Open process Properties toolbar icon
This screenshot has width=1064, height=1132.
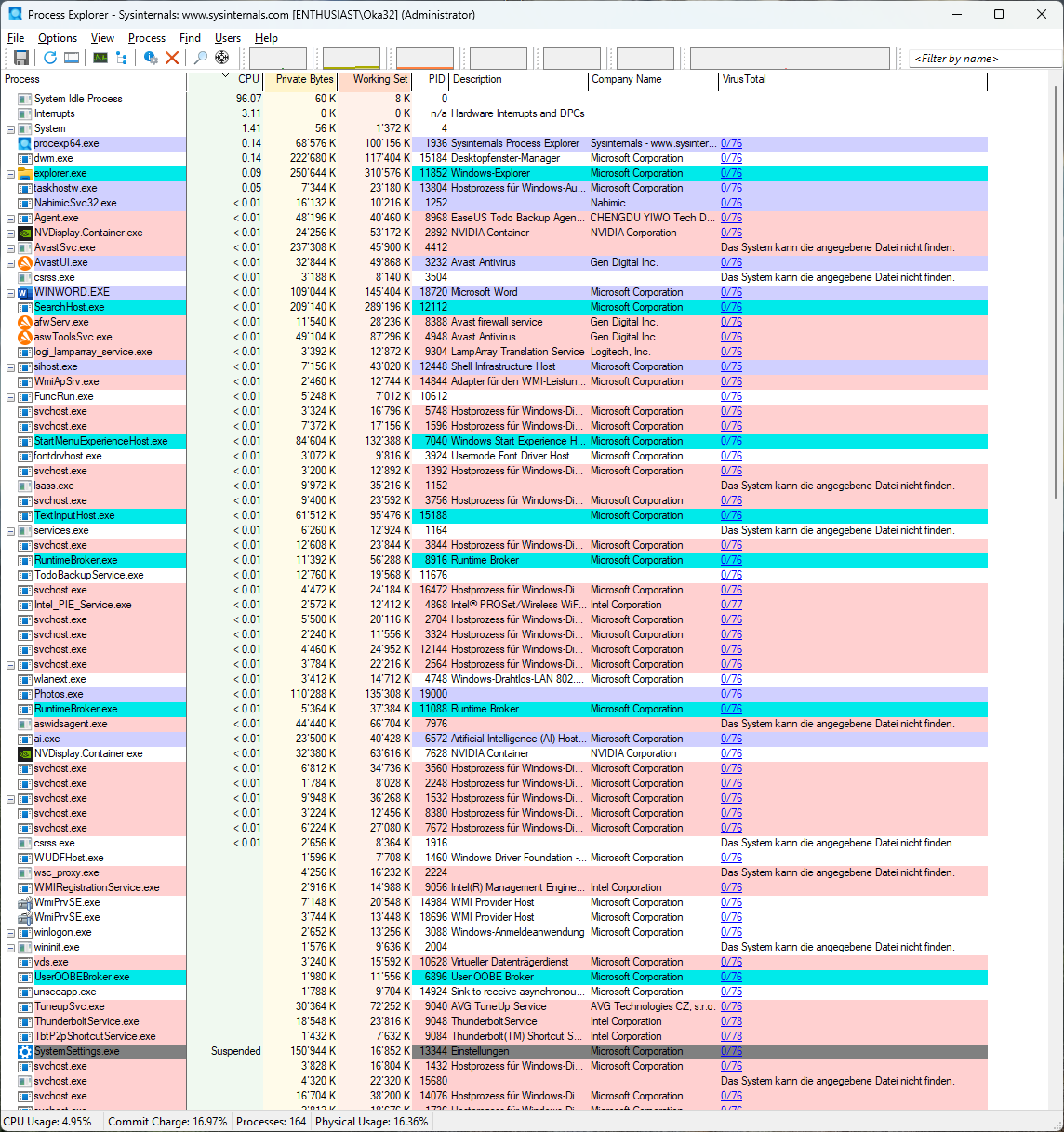point(151,58)
